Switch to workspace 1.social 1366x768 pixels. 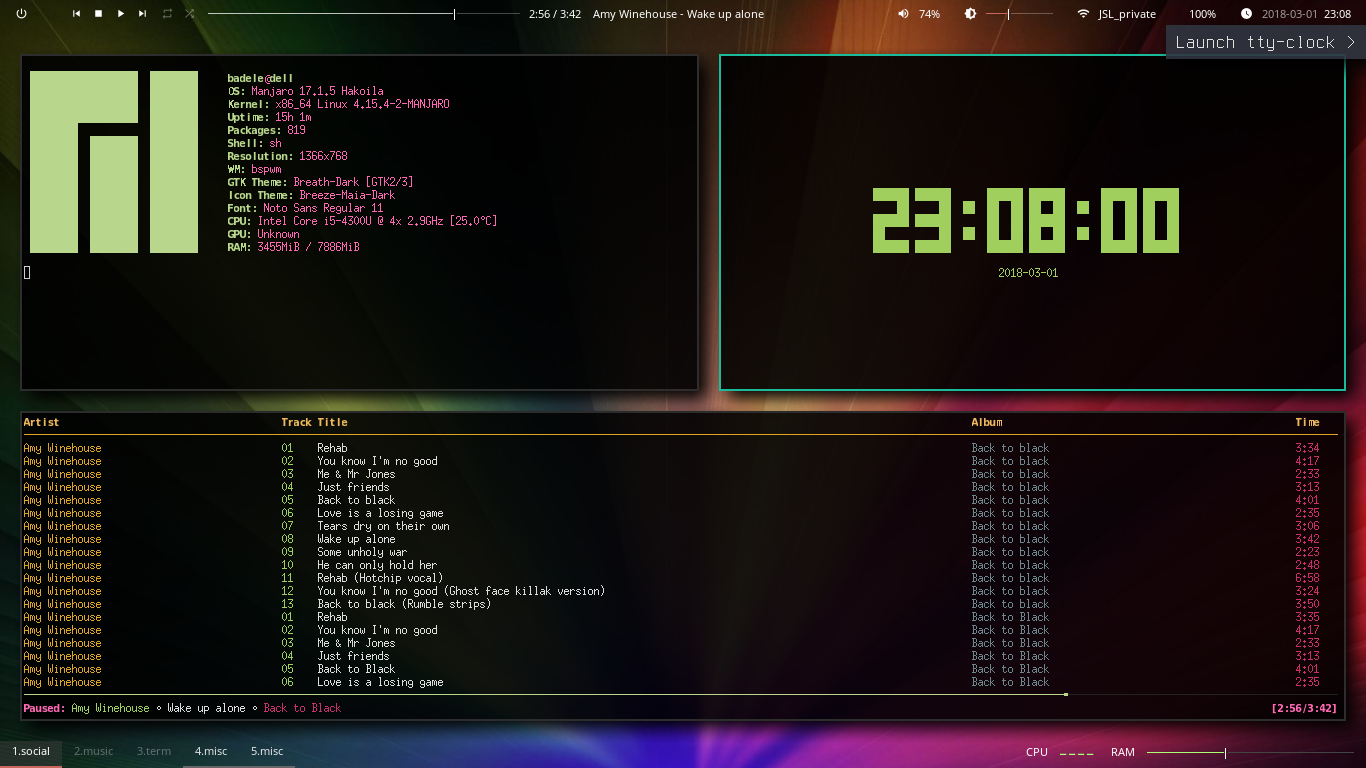coord(31,751)
